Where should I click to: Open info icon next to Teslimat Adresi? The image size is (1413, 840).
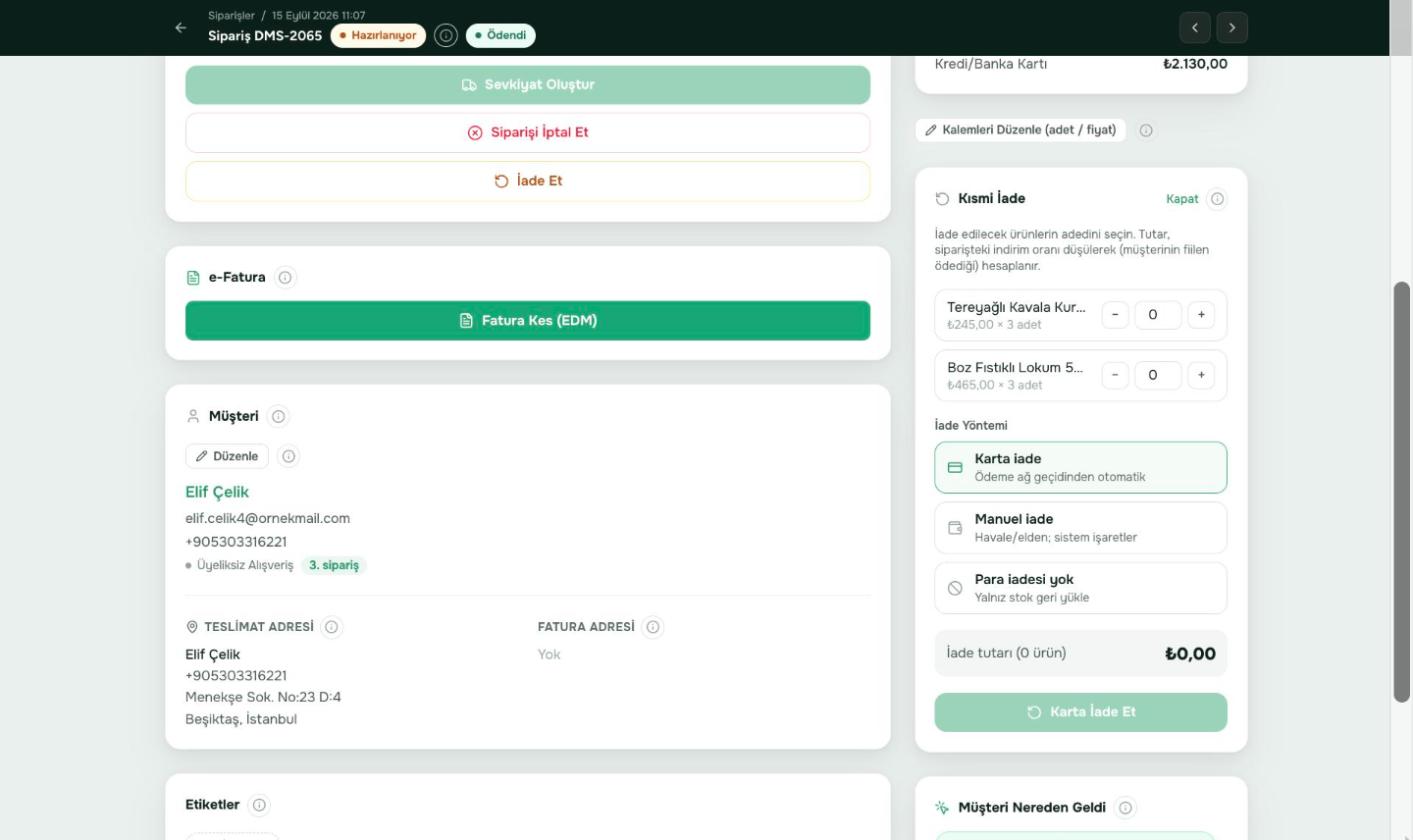tap(332, 627)
